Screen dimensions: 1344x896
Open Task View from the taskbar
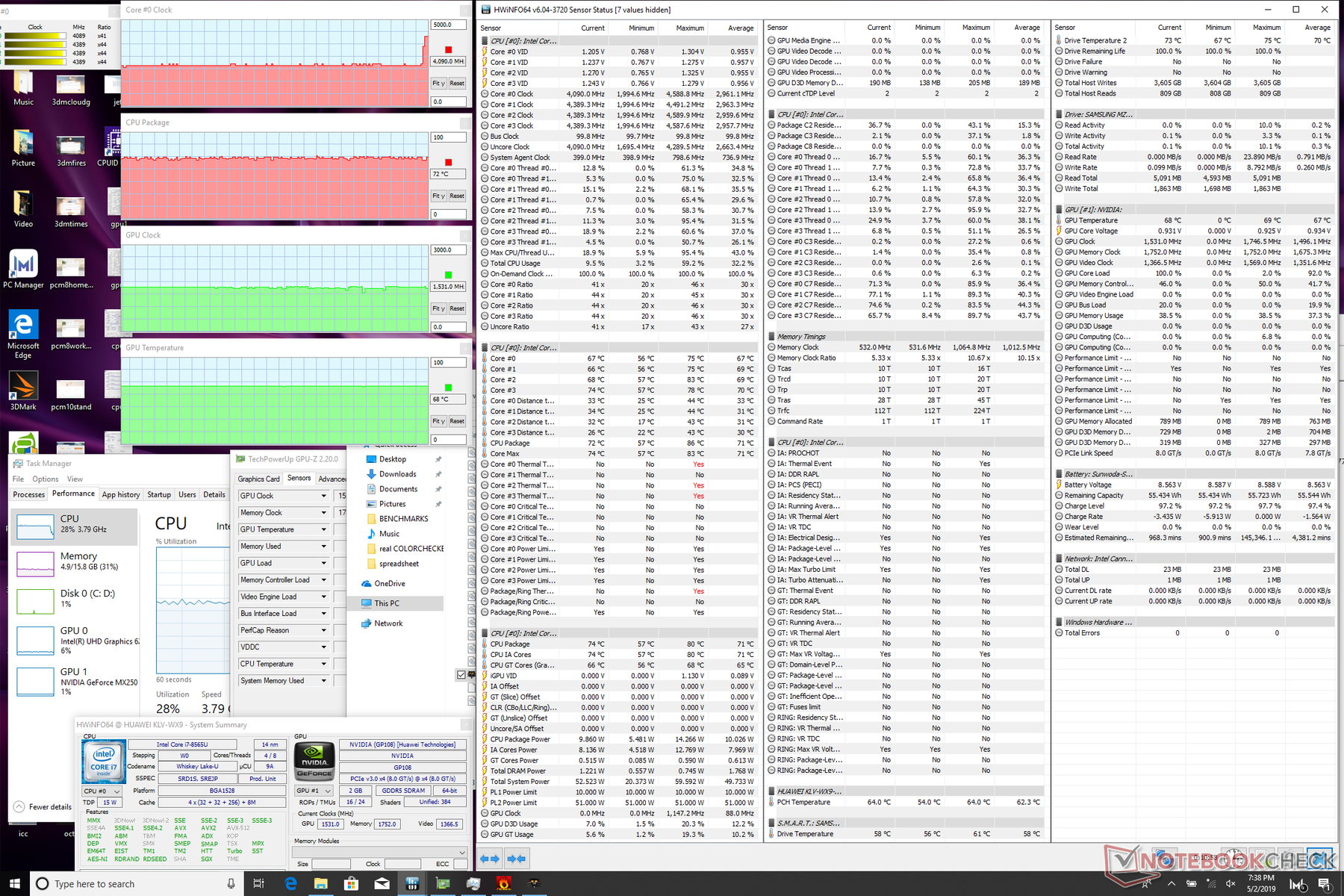[258, 883]
